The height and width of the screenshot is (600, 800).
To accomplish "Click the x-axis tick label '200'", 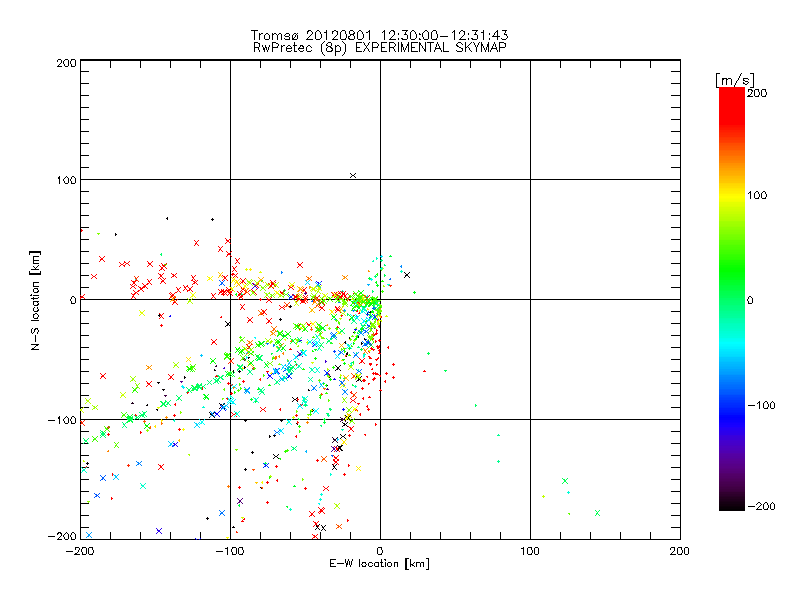I will 680,551.
